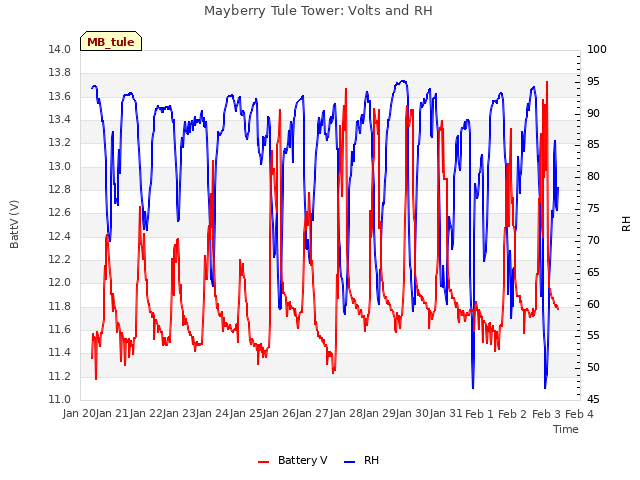Click the red Battery V legend swatch

click(x=264, y=462)
